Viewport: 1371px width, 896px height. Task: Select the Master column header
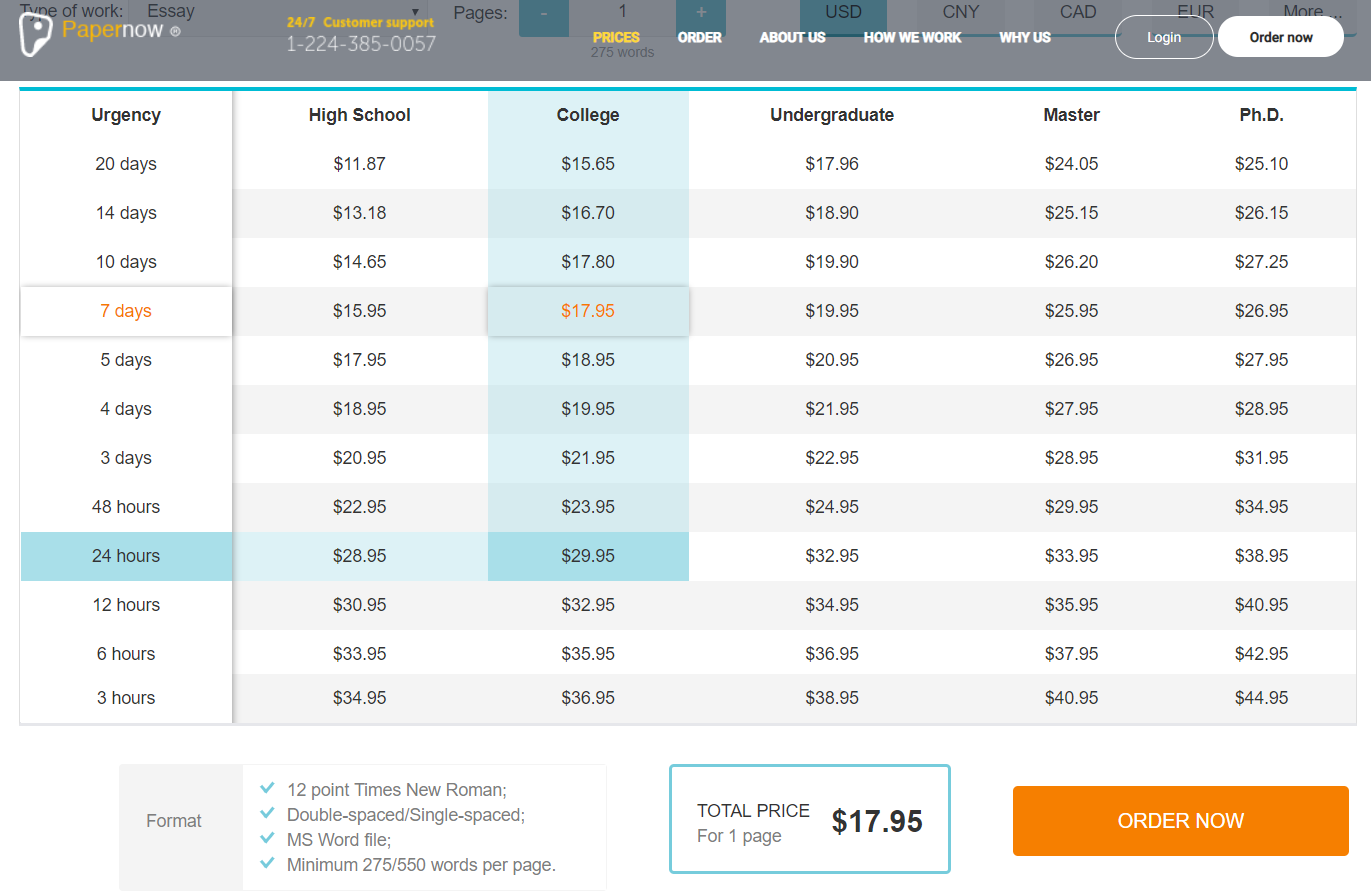(1071, 115)
